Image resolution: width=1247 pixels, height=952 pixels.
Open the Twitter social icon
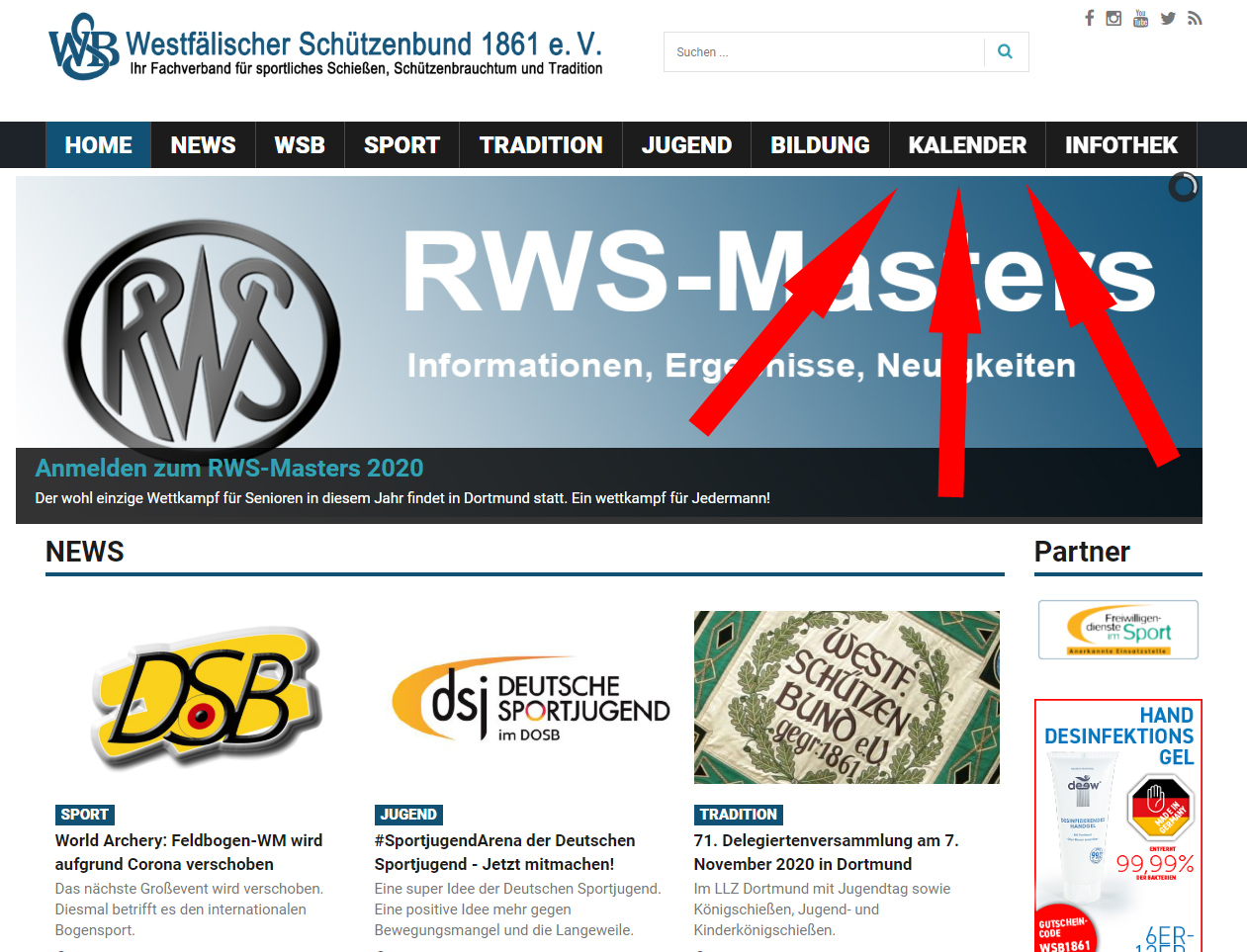coord(1168,18)
